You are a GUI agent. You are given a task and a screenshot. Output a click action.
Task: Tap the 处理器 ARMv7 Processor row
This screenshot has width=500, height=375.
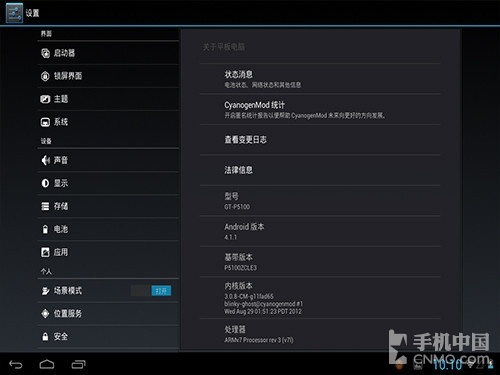(x=320, y=334)
